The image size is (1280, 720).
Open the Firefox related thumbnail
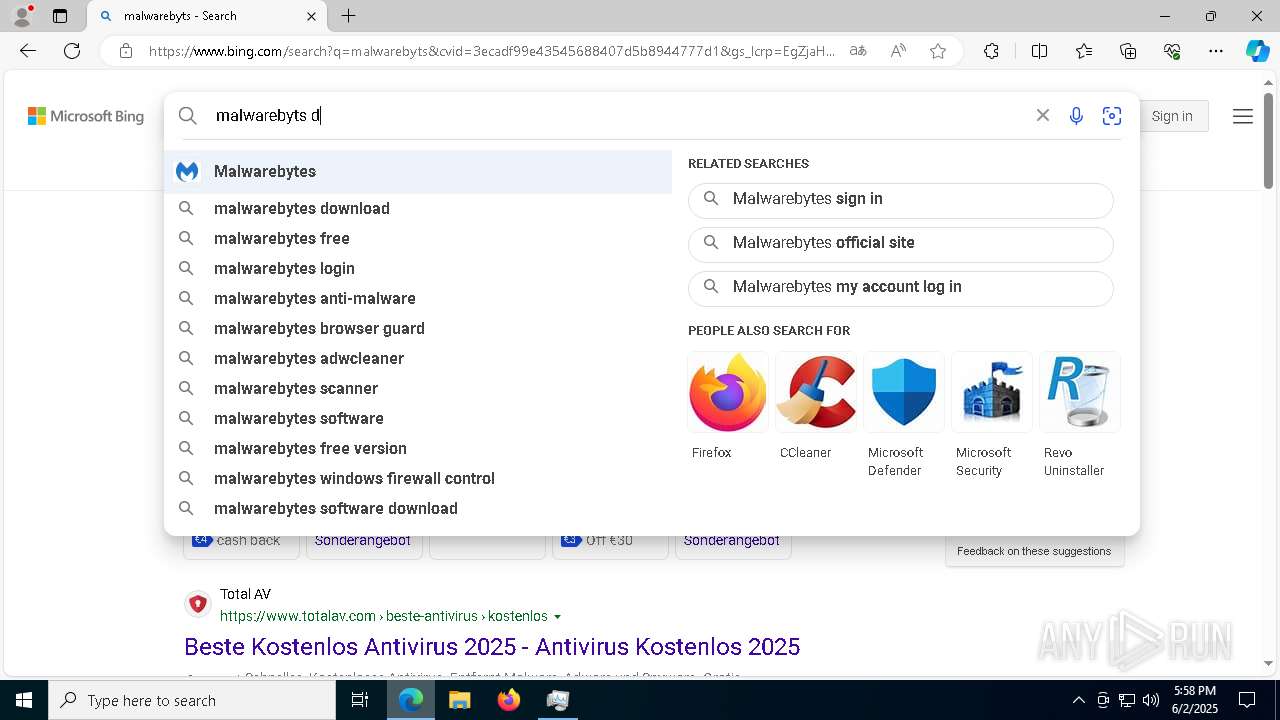pyautogui.click(x=728, y=392)
